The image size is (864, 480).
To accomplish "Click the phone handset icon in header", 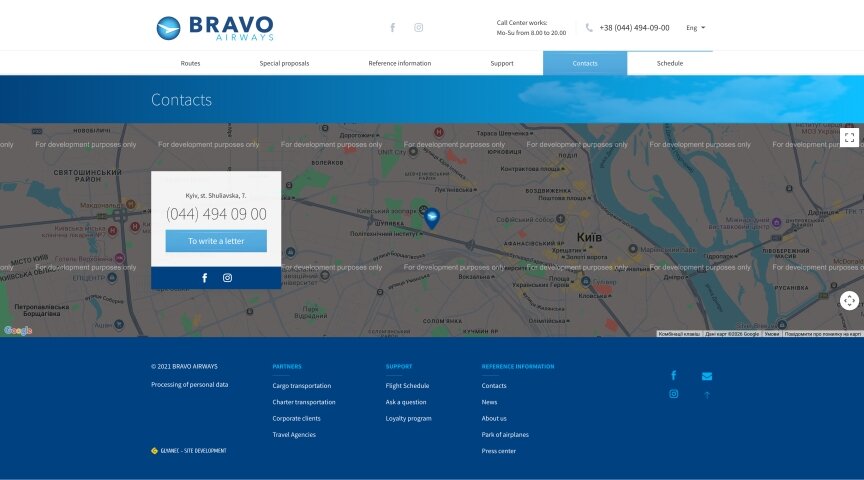I will (x=589, y=28).
